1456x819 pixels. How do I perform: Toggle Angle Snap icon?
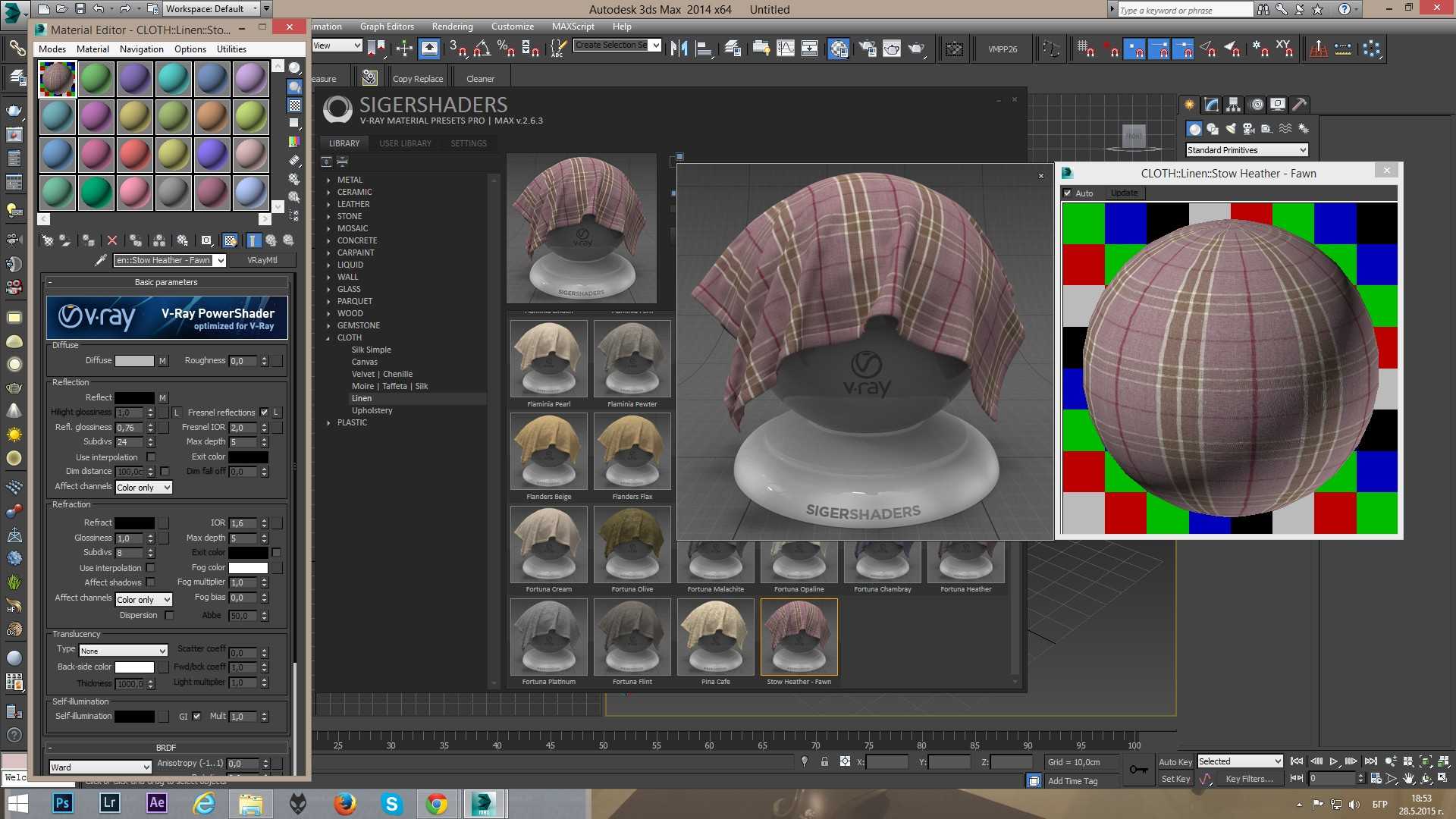[x=482, y=49]
